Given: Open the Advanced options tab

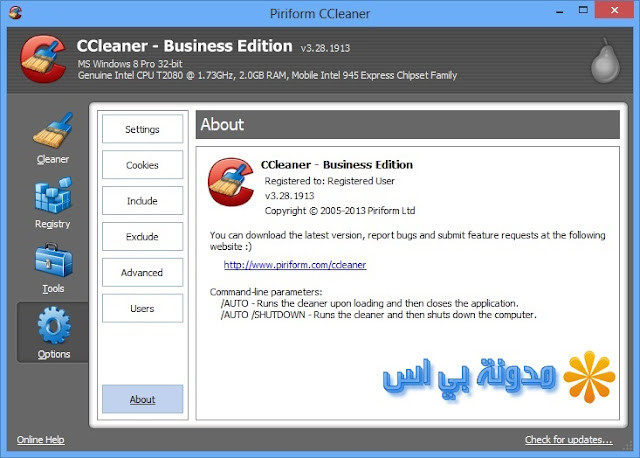Looking at the screenshot, I should click(x=142, y=272).
